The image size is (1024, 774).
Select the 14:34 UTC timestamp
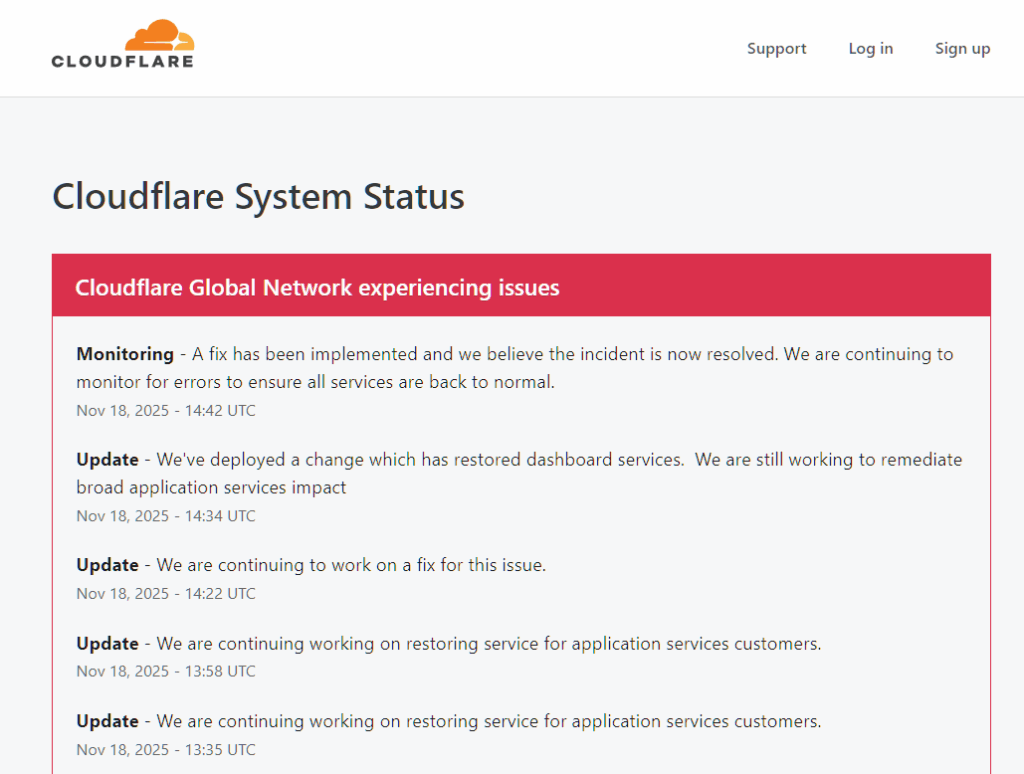(x=166, y=516)
